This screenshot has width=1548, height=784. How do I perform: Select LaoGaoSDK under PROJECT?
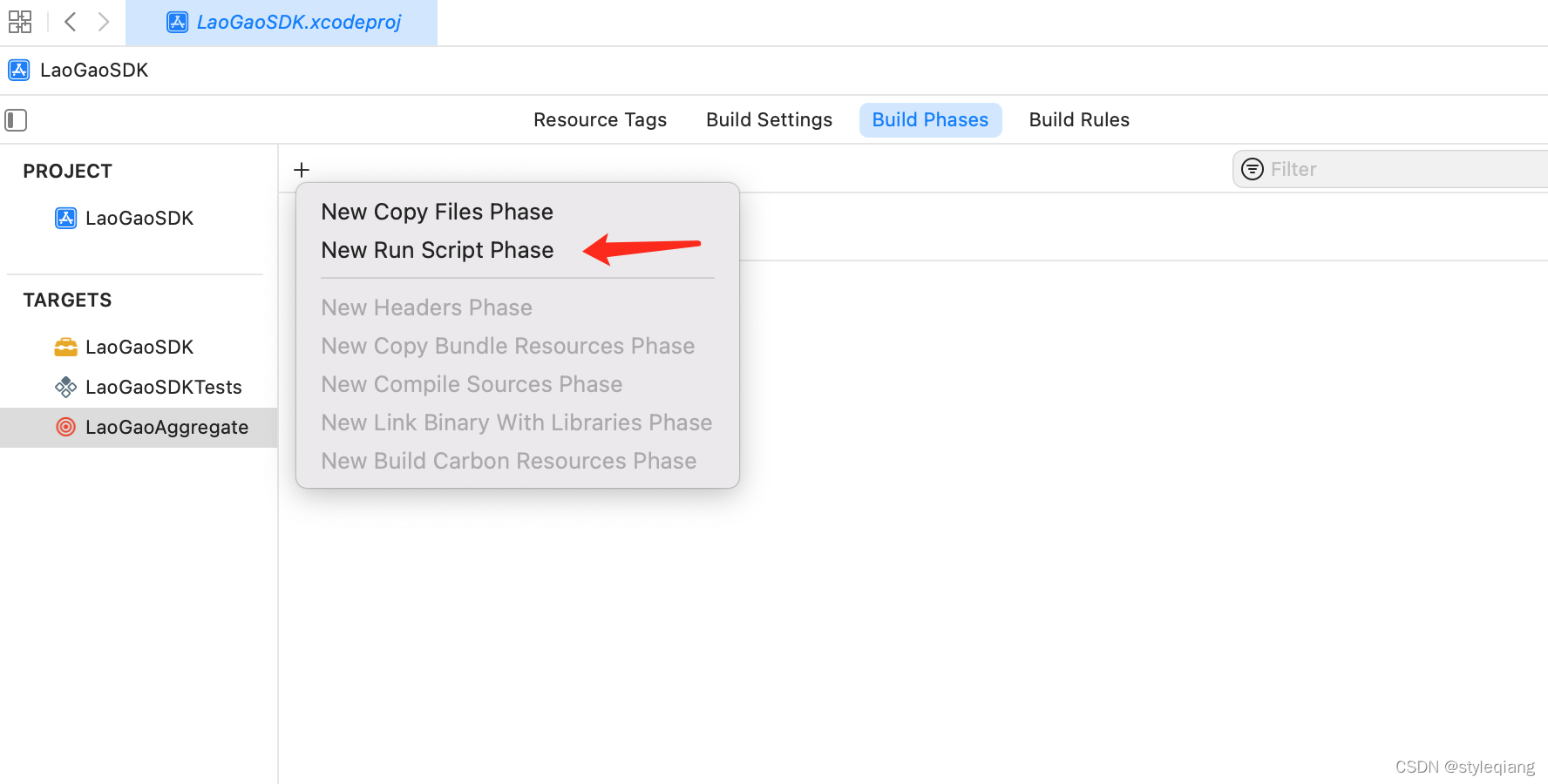pos(139,218)
